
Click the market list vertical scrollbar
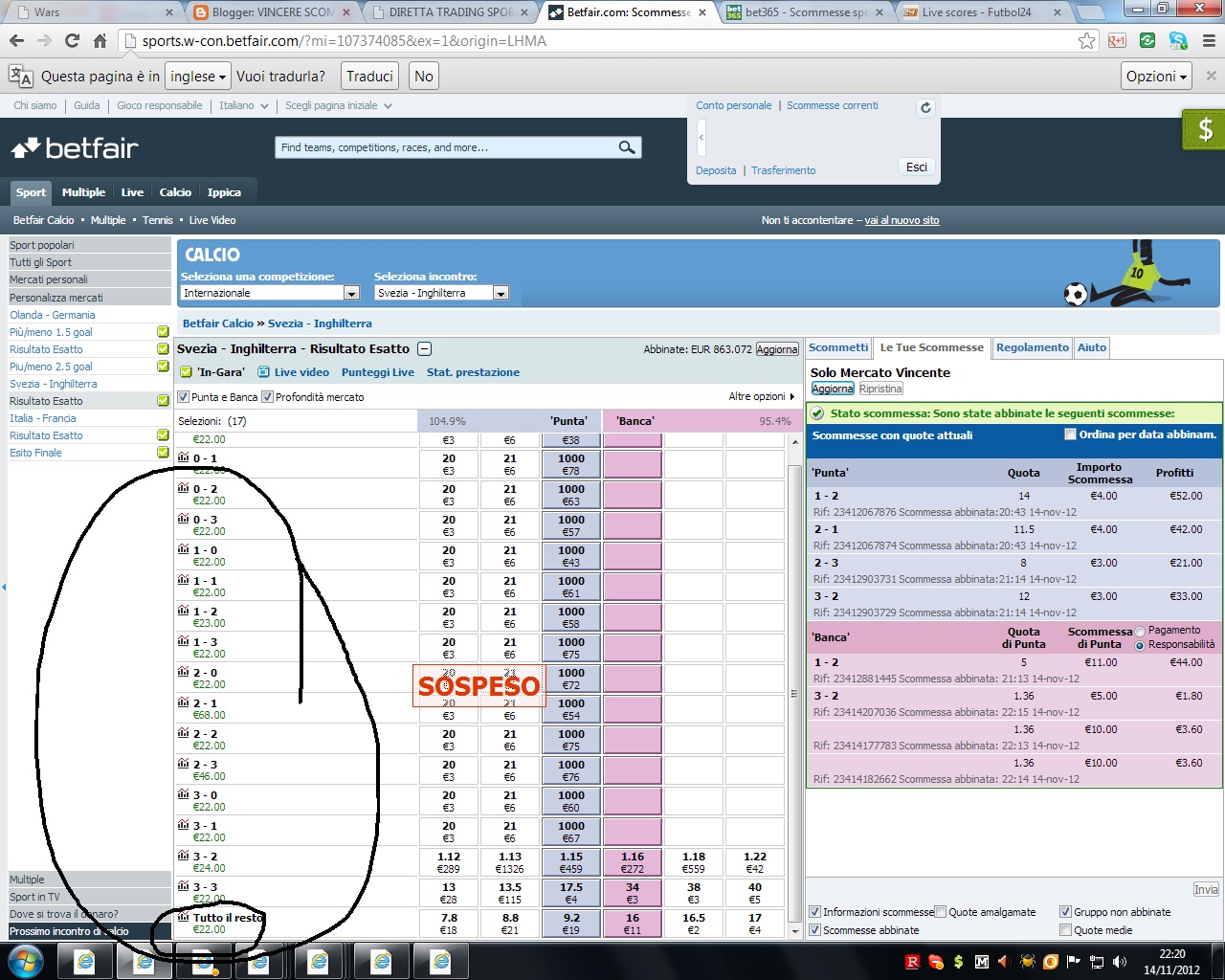[794, 685]
